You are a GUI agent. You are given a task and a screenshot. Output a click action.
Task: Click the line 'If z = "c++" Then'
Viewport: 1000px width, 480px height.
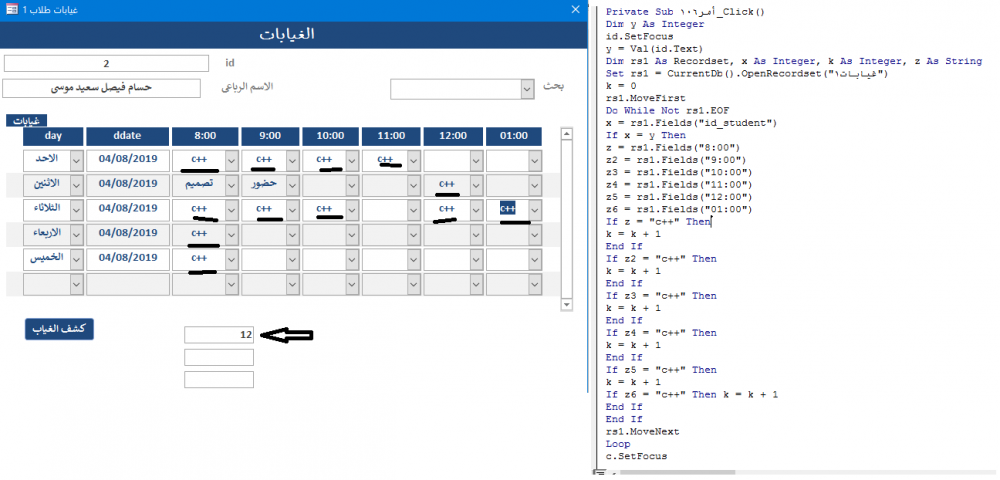coord(658,222)
